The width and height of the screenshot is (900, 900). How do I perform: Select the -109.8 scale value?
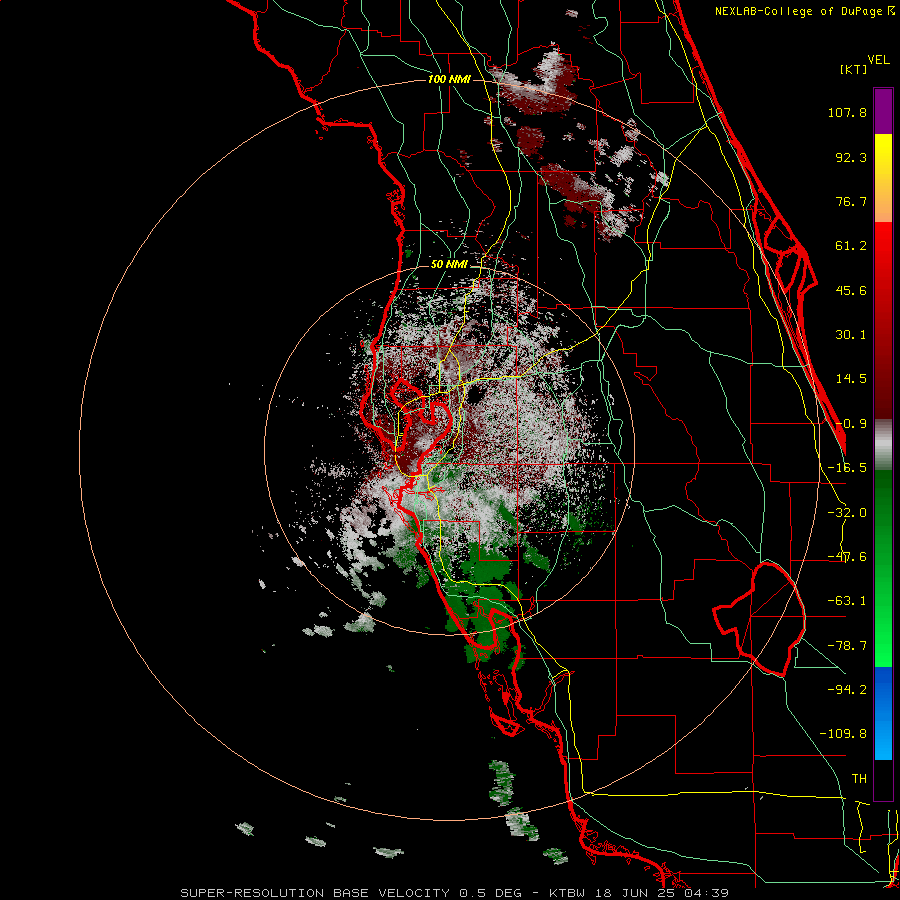tap(843, 734)
